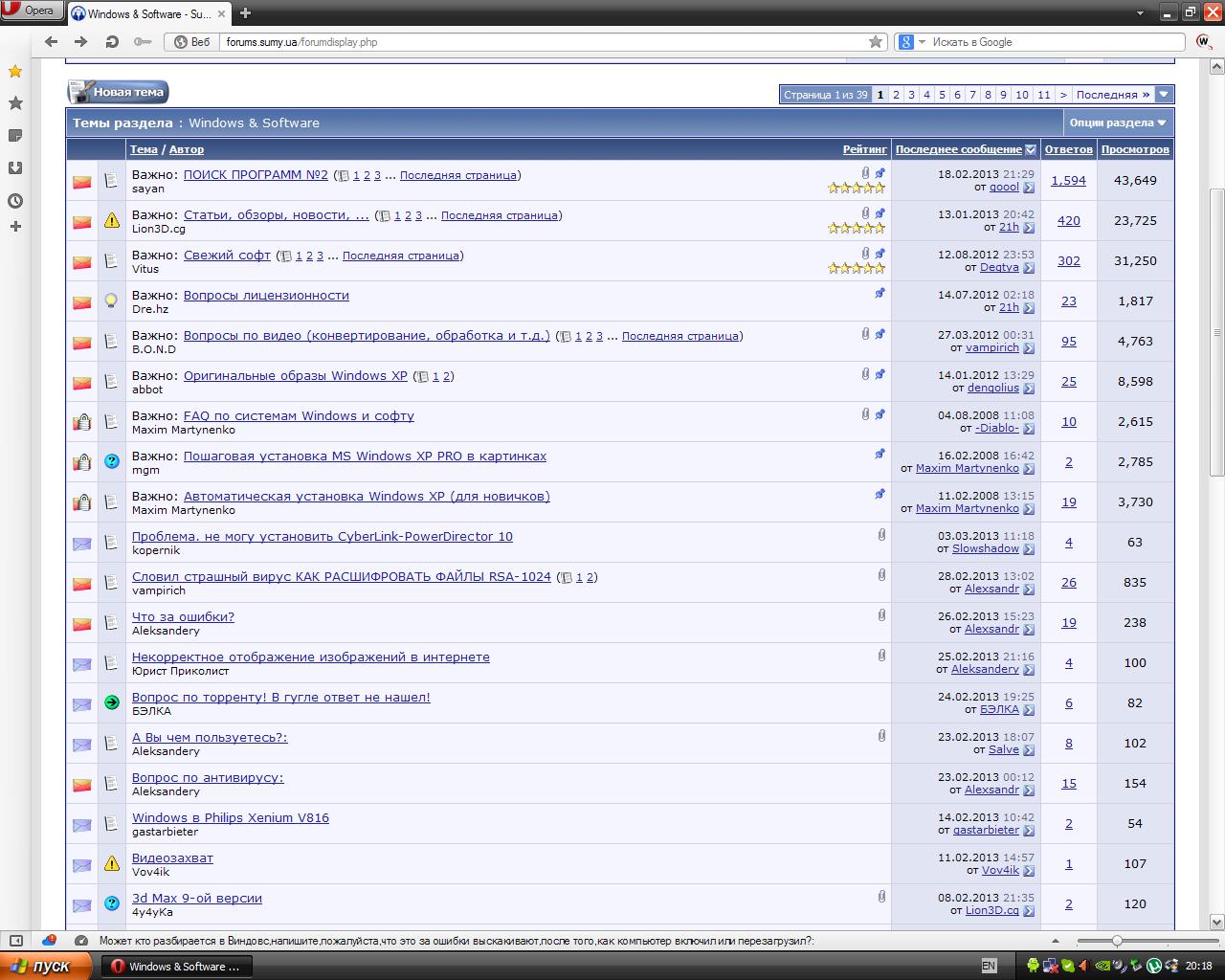This screenshot has height=980, width=1225.
Task: Jump to Последняя page link
Action: coord(1113,95)
